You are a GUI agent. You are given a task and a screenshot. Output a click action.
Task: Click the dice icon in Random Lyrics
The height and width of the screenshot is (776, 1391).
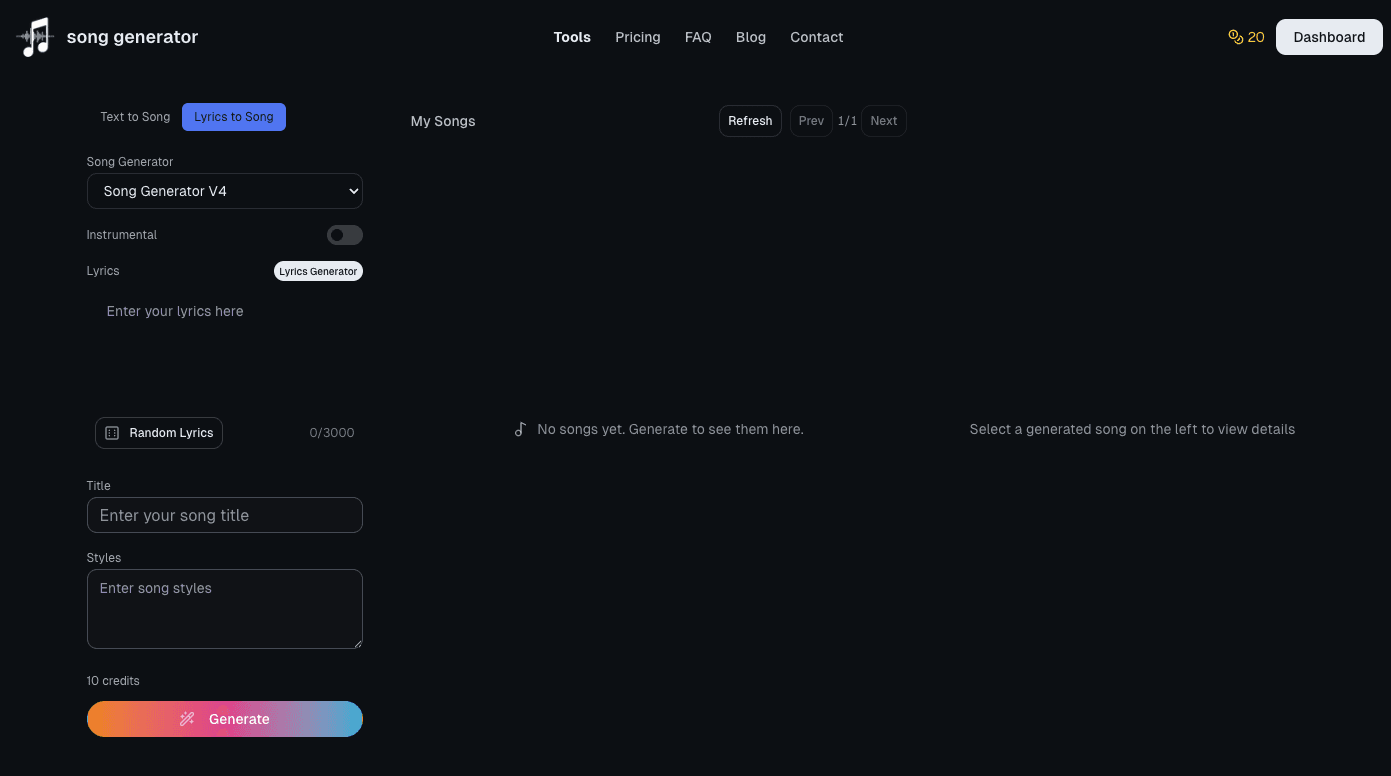(112, 433)
